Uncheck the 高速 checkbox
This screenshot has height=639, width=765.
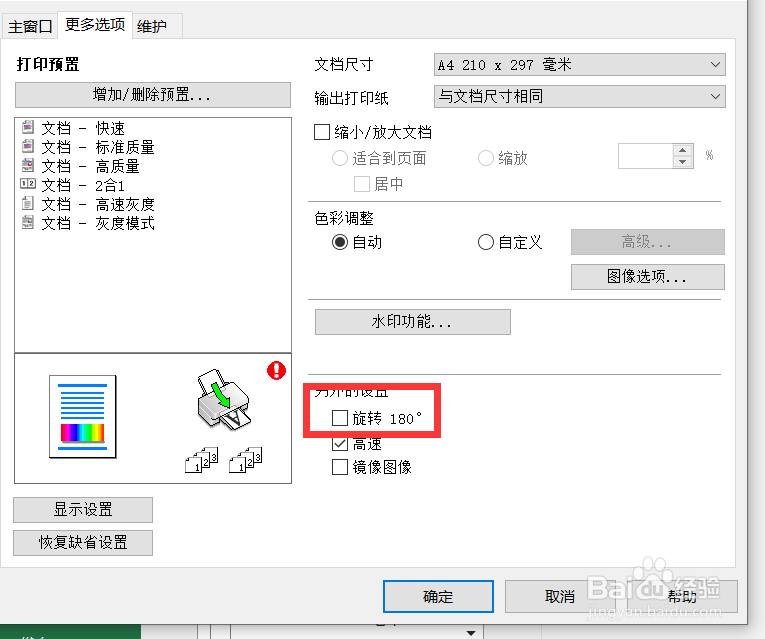tap(340, 443)
